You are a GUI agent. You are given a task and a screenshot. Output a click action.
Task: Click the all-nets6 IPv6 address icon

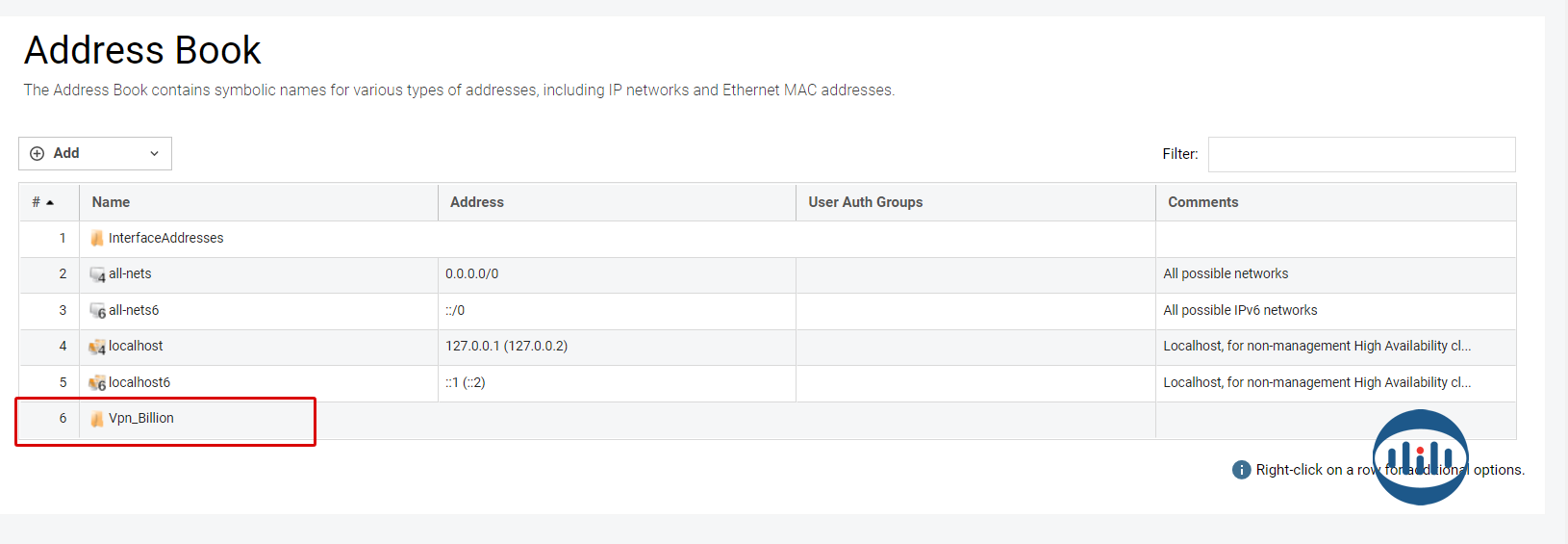pyautogui.click(x=97, y=311)
